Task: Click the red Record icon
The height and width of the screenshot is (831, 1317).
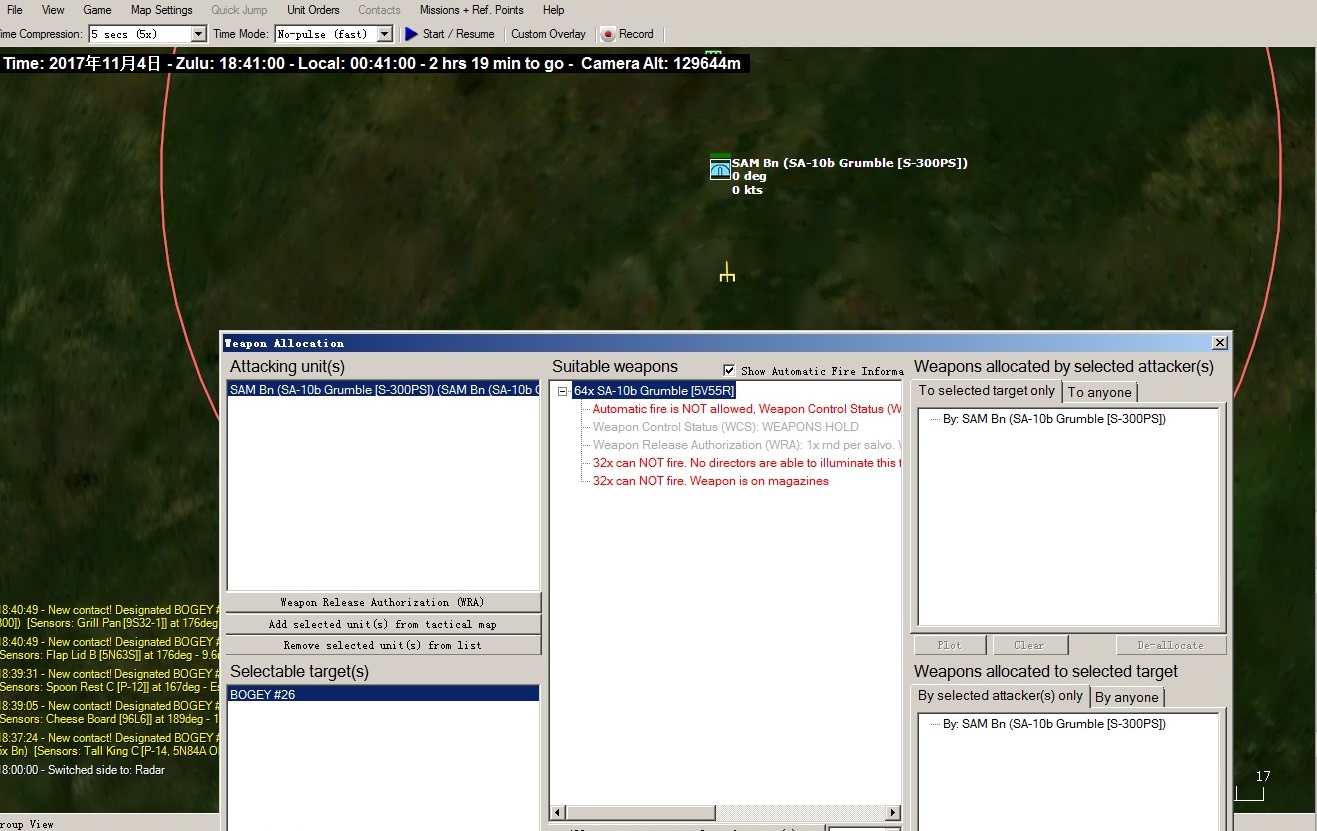Action: click(607, 34)
